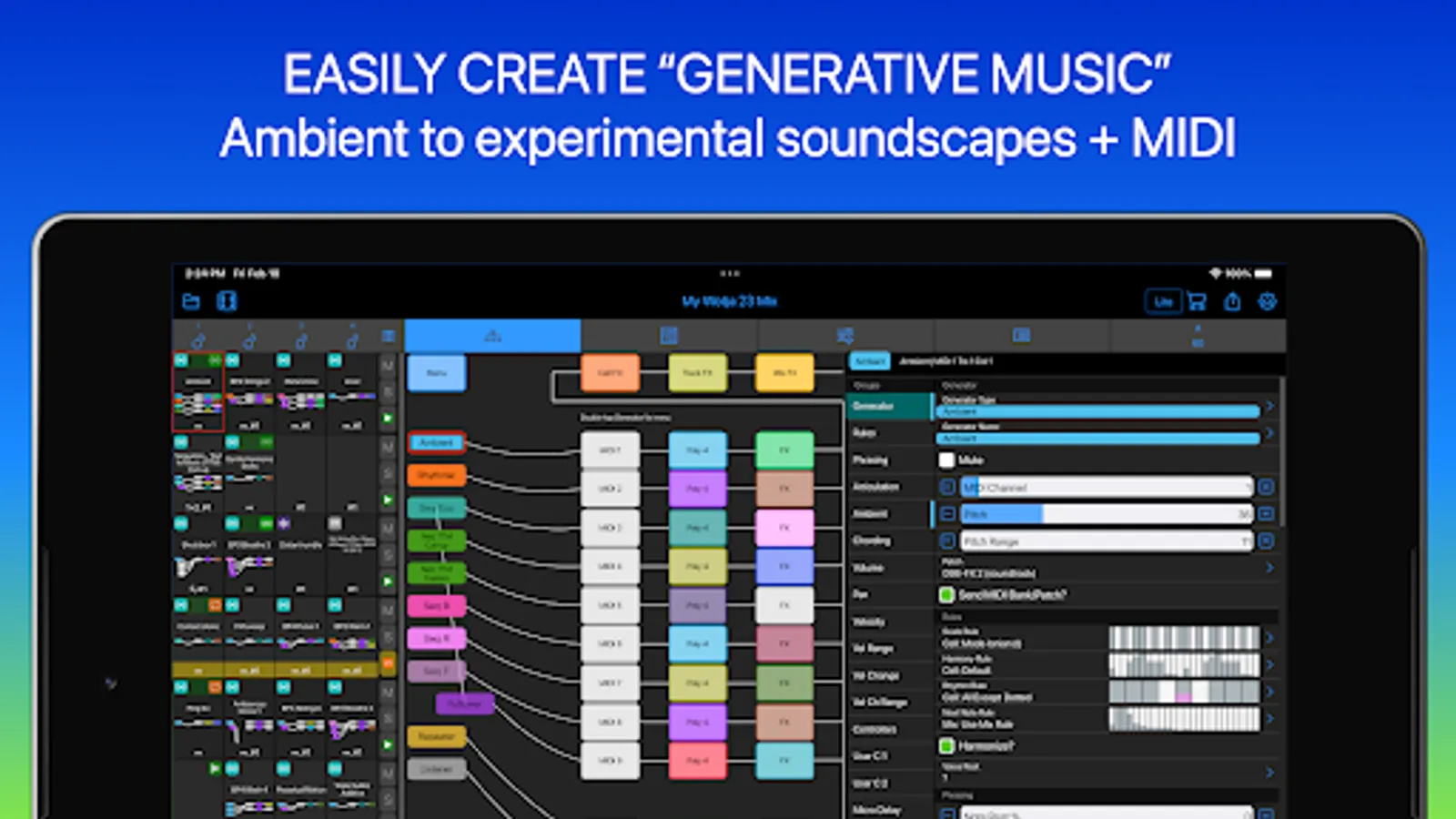Expand the Patch row chevron
This screenshot has width=1456, height=819.
pyautogui.click(x=1269, y=568)
